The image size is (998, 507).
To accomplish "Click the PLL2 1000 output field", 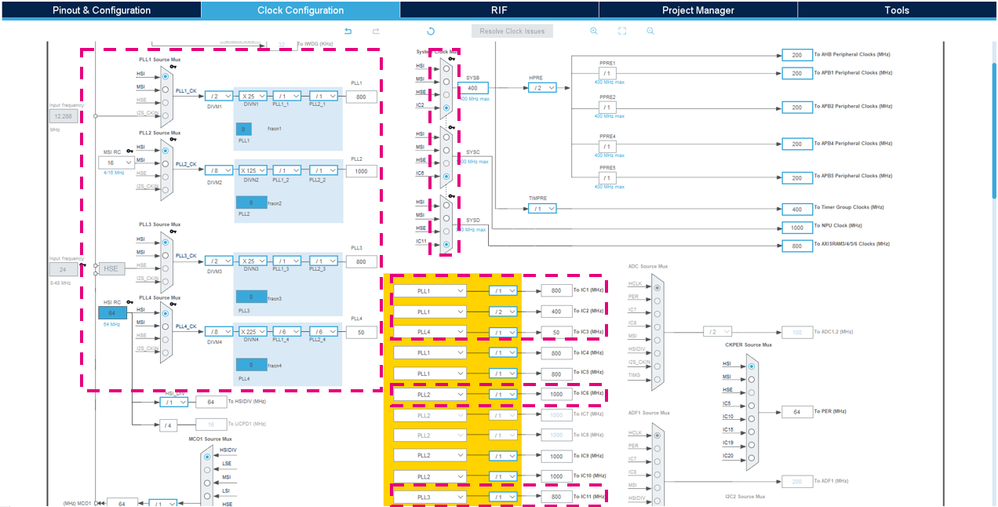I will (362, 172).
